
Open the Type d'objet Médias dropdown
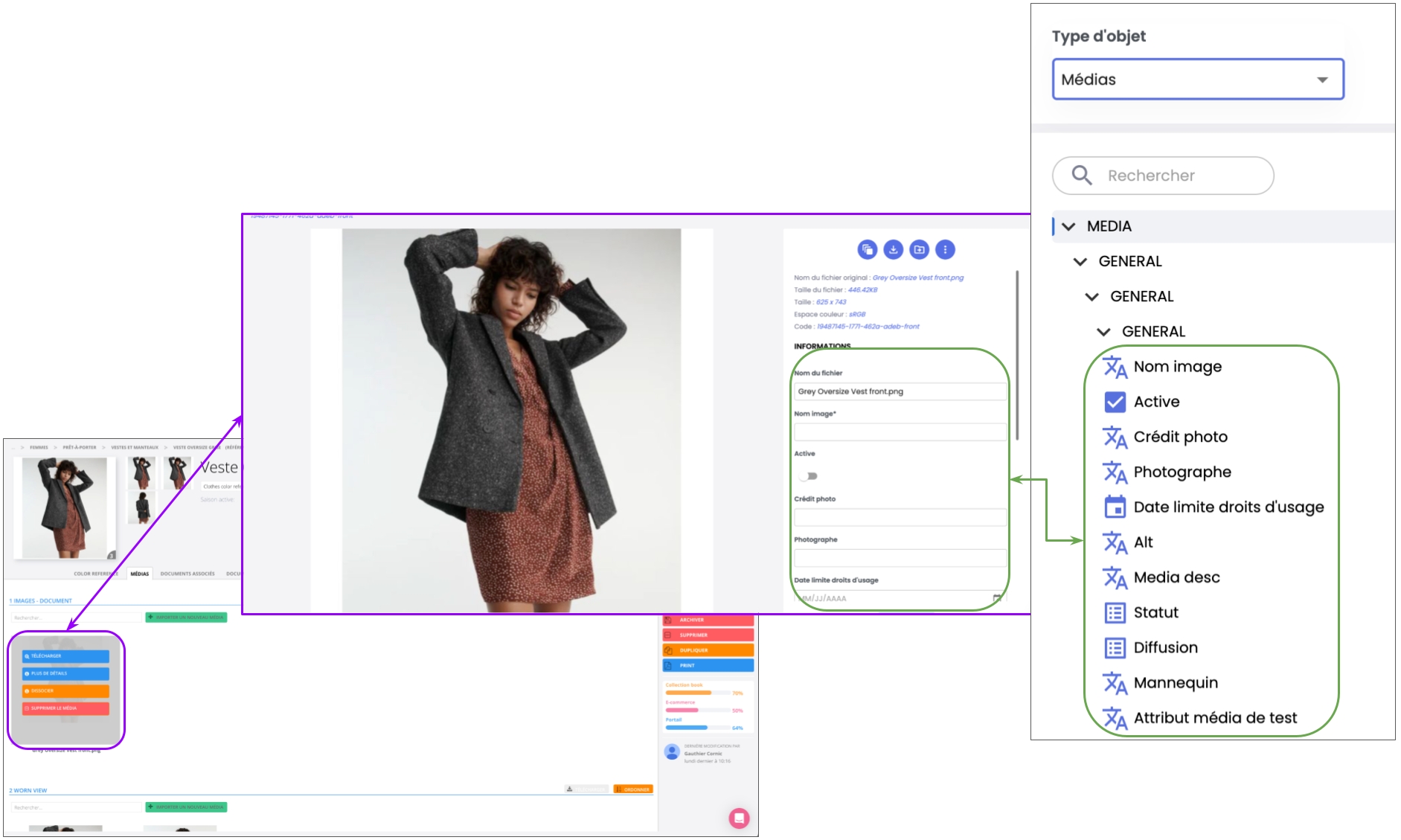[1197, 79]
